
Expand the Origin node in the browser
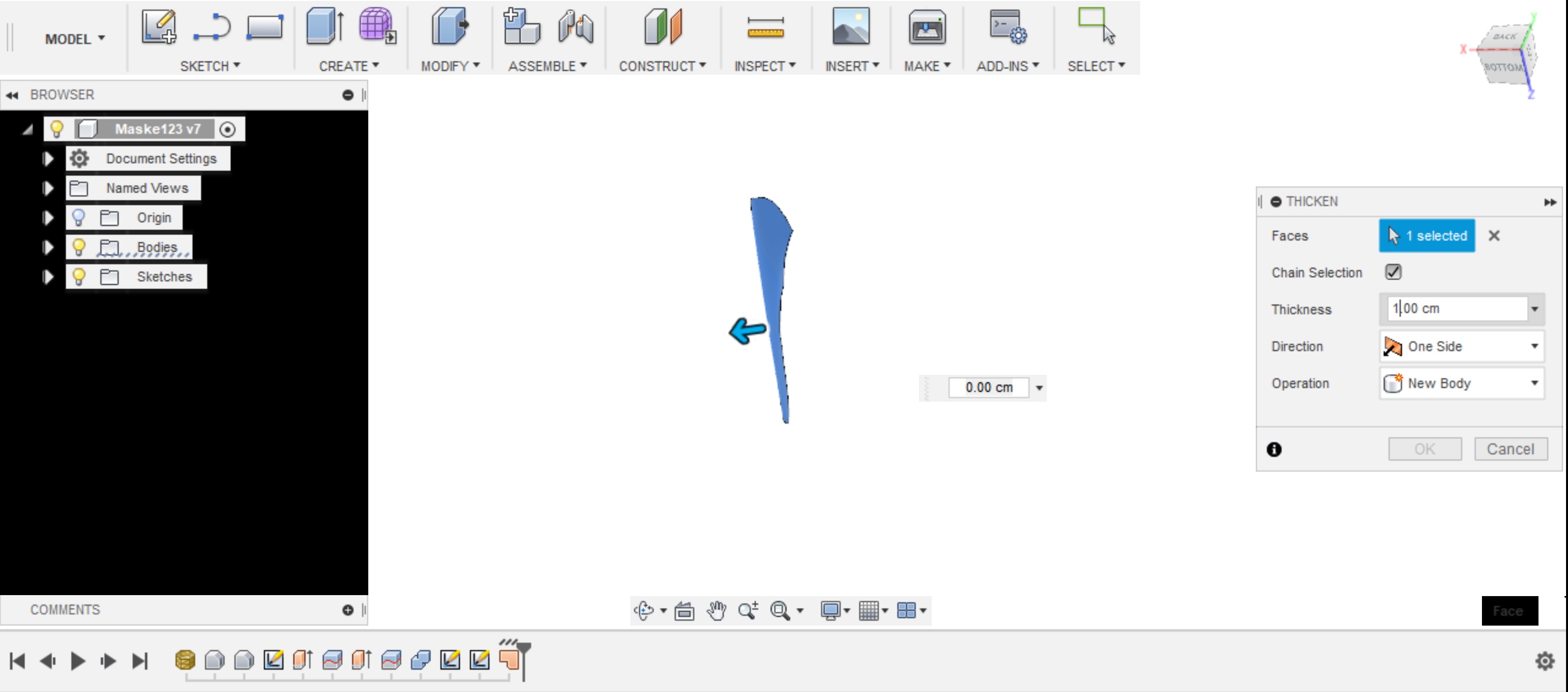pos(48,217)
